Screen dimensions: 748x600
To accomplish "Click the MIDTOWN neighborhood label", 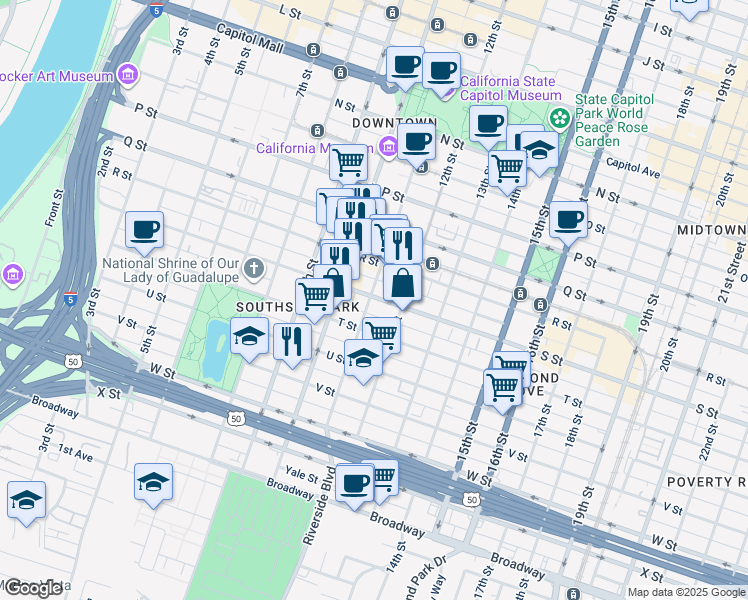I will click(x=711, y=230).
